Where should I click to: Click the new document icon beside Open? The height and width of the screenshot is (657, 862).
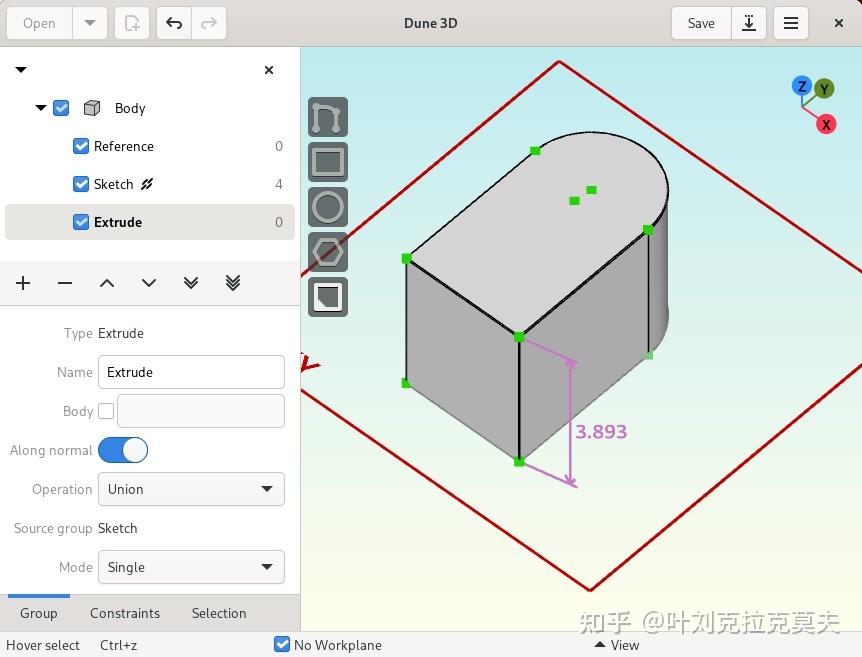point(131,22)
